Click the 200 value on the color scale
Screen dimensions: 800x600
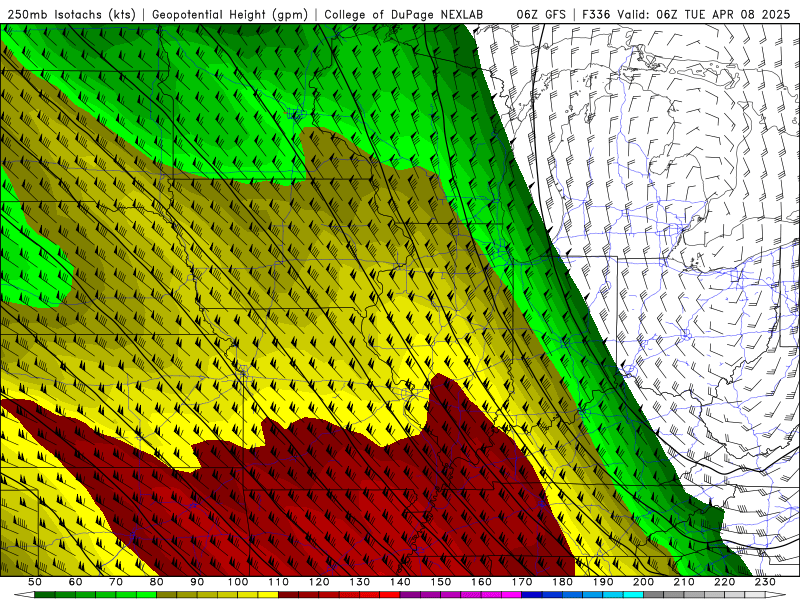643,582
